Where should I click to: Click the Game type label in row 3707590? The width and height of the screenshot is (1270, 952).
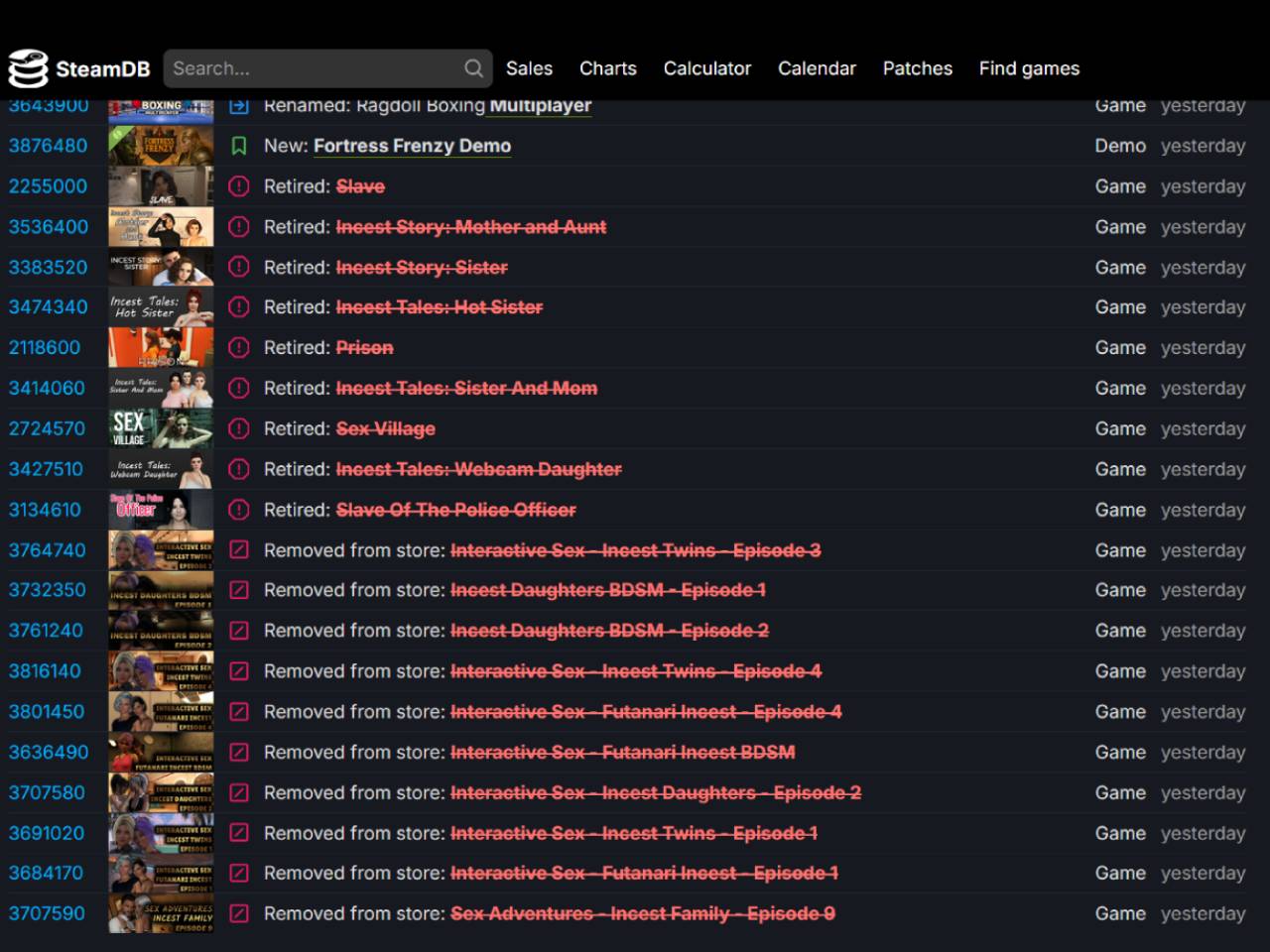(x=1120, y=914)
